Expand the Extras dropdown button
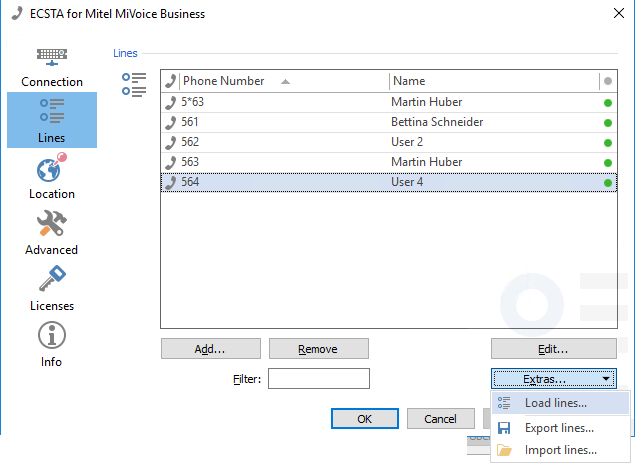This screenshot has width=639, height=465. 553,379
